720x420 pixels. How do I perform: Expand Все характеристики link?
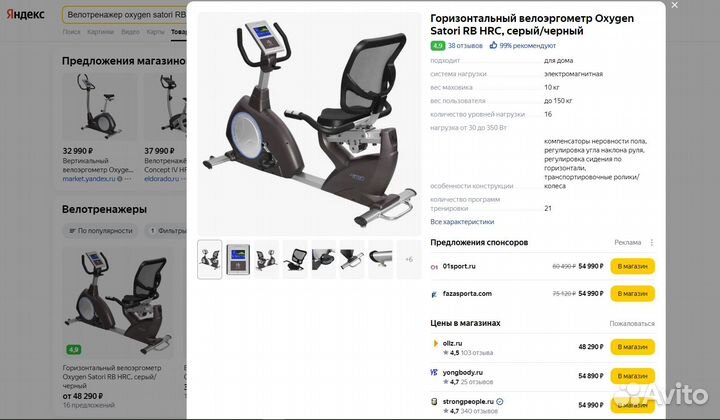point(462,222)
